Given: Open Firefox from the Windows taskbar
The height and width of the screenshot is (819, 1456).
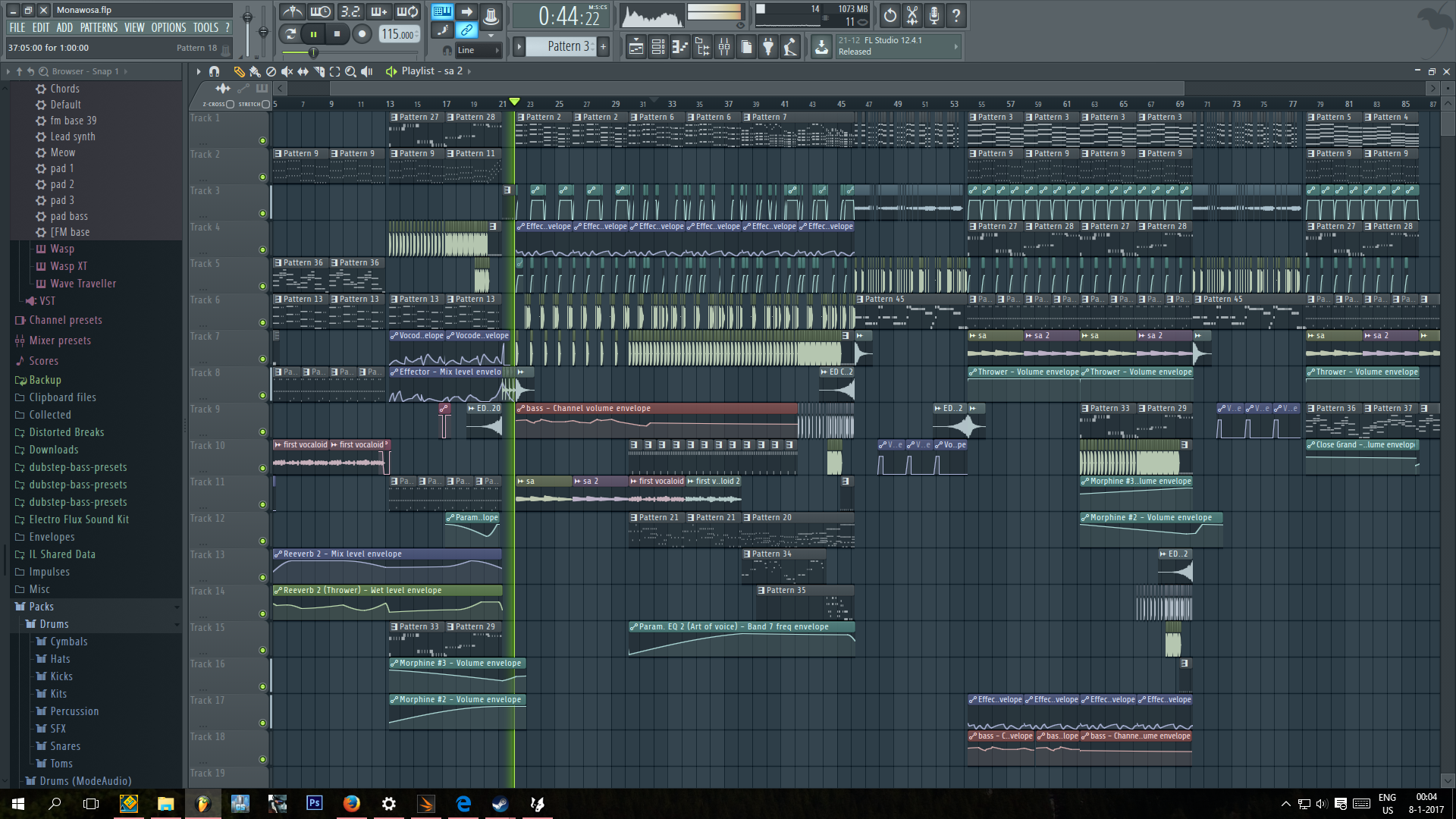Looking at the screenshot, I should click(x=351, y=803).
